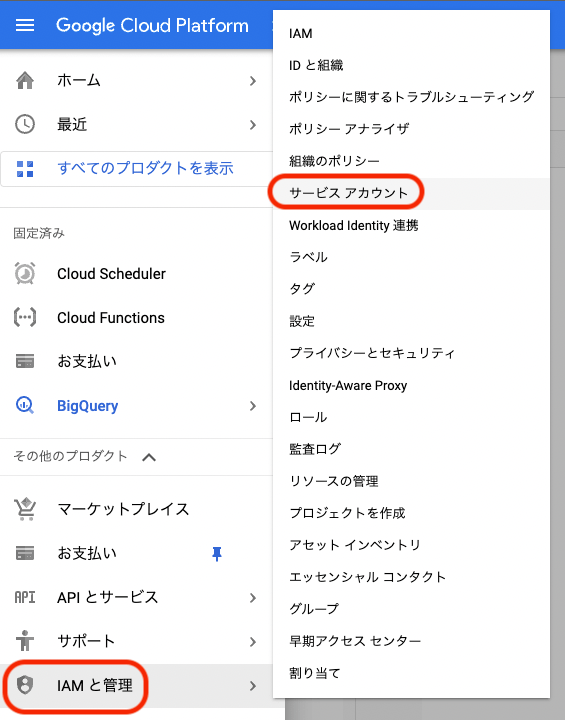Viewport: 565px width, 720px height.
Task: Click the BigQuery magnifier icon
Action: pyautogui.click(x=25, y=405)
